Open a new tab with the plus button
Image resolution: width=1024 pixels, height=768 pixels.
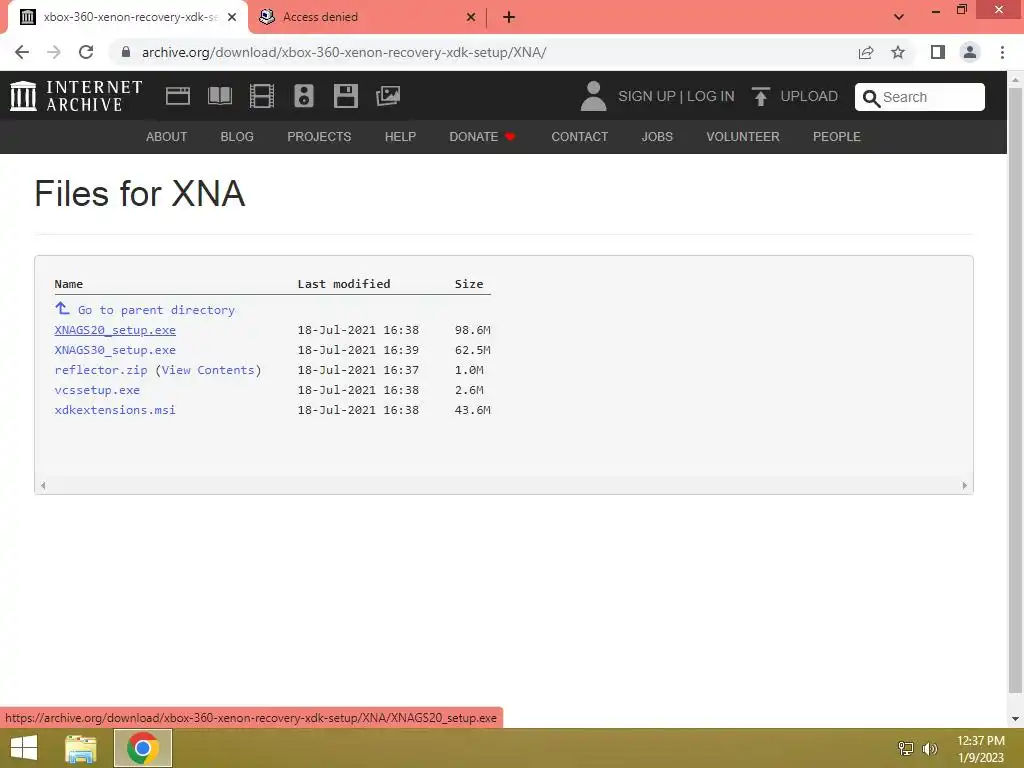pyautogui.click(x=509, y=18)
